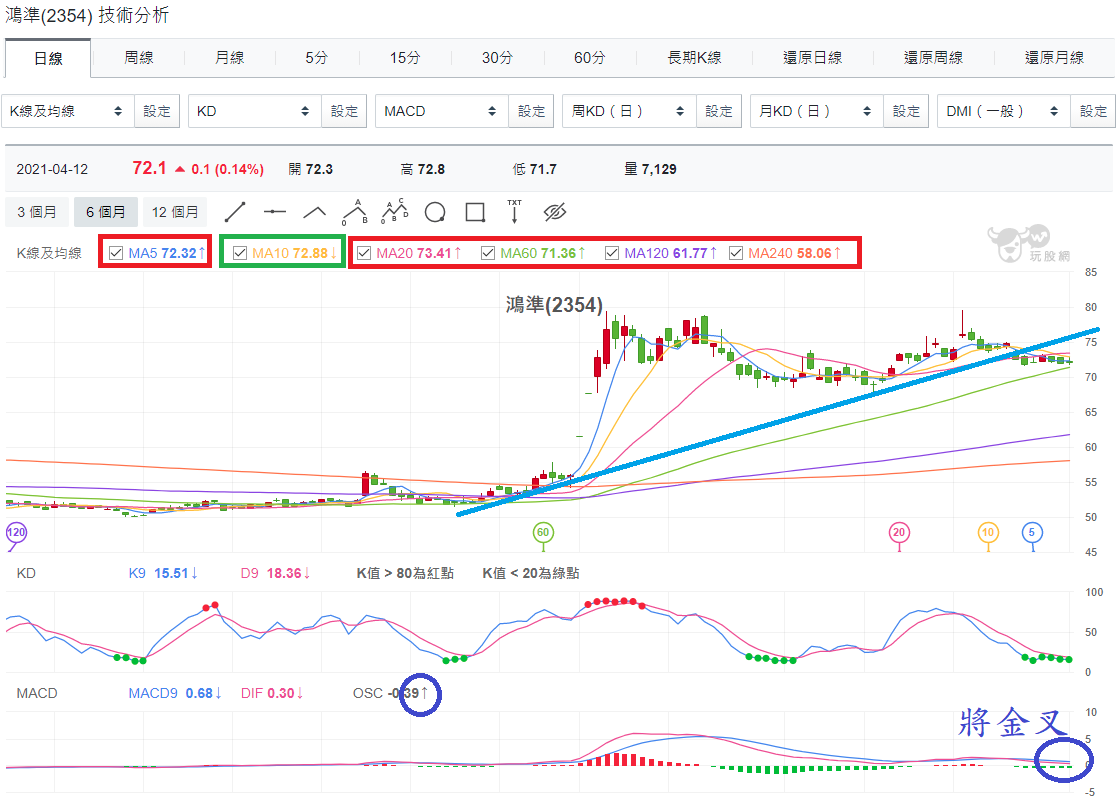Select the 12 個月 time range
The image size is (1119, 798).
pyautogui.click(x=175, y=212)
